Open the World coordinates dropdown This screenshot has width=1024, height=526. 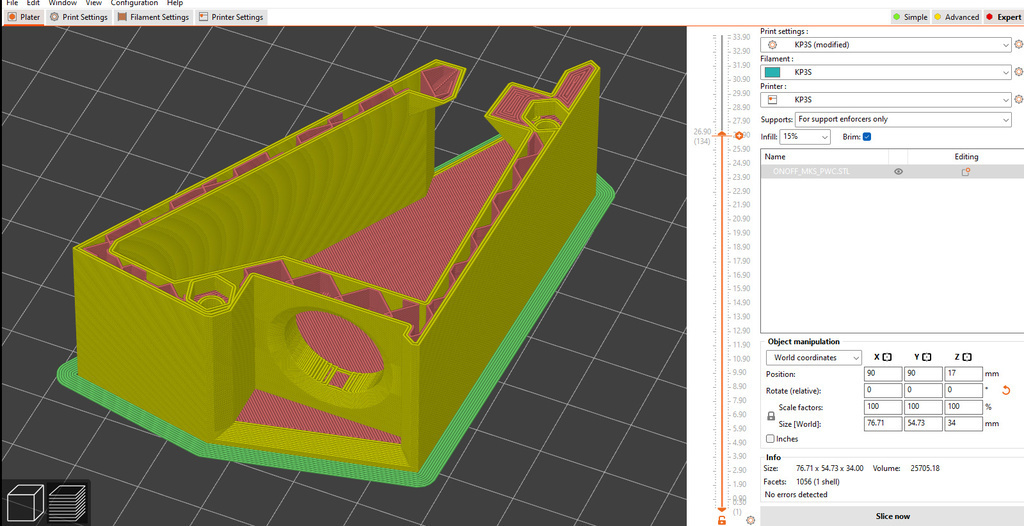point(813,358)
